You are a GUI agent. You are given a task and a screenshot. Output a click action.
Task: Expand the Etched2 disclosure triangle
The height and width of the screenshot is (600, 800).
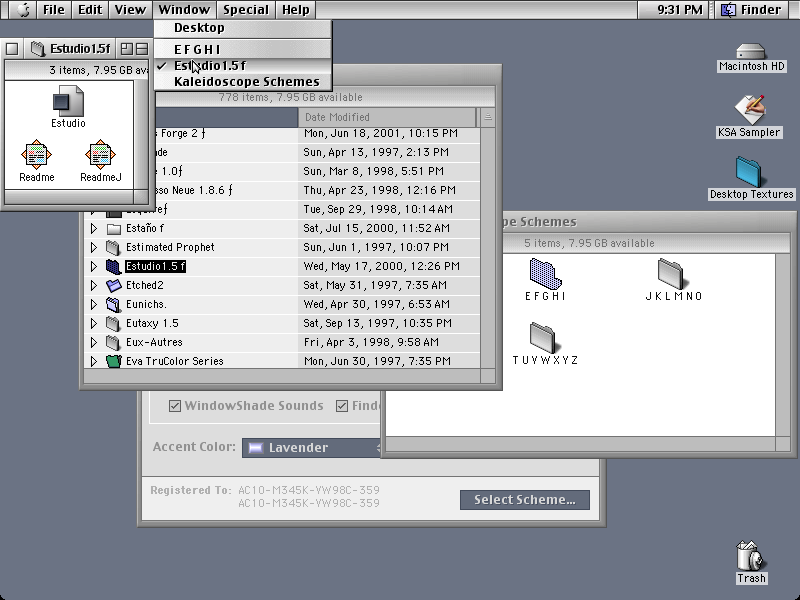[x=94, y=285]
